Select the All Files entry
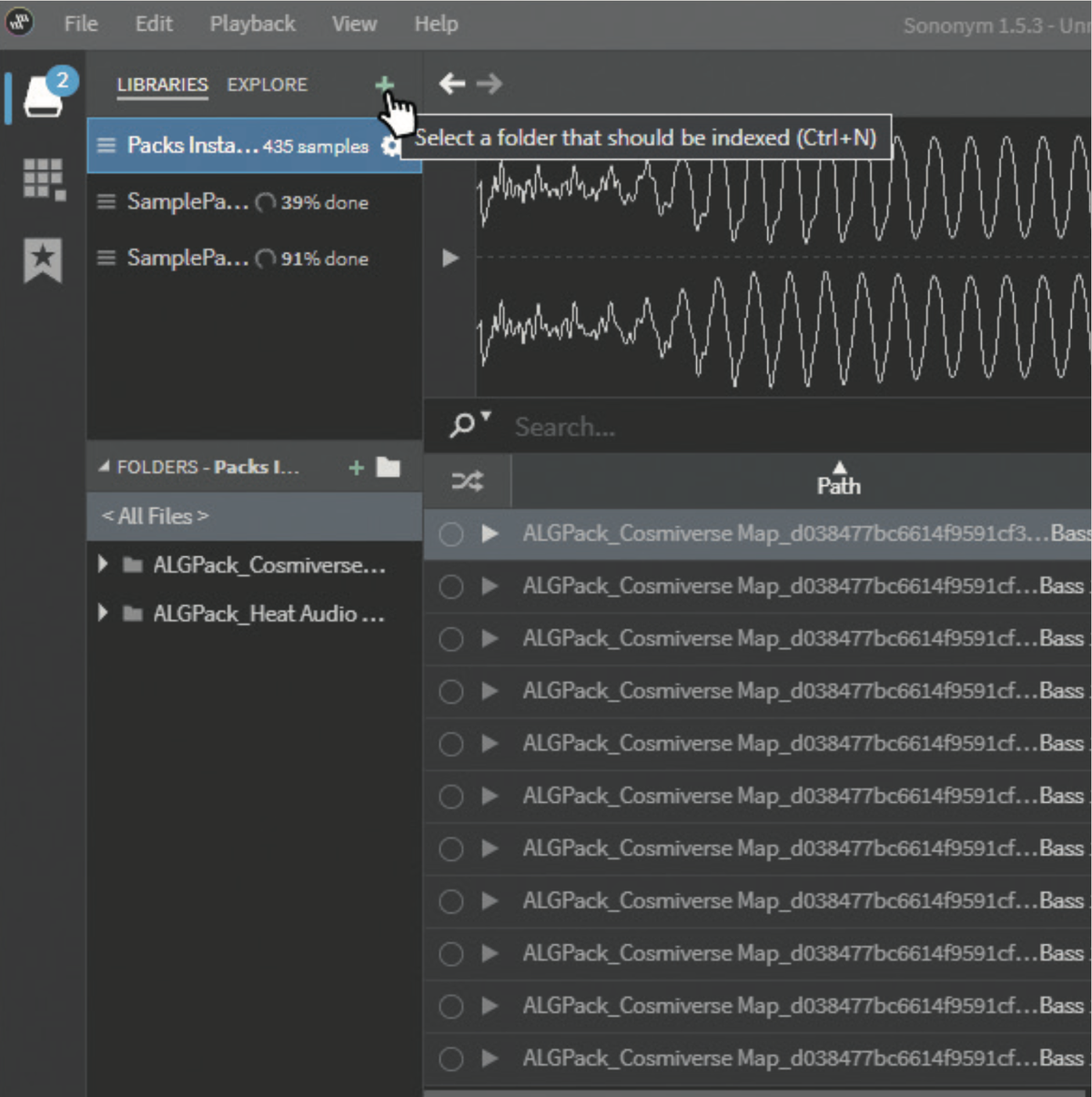This screenshot has width=1092, height=1097. click(x=156, y=516)
